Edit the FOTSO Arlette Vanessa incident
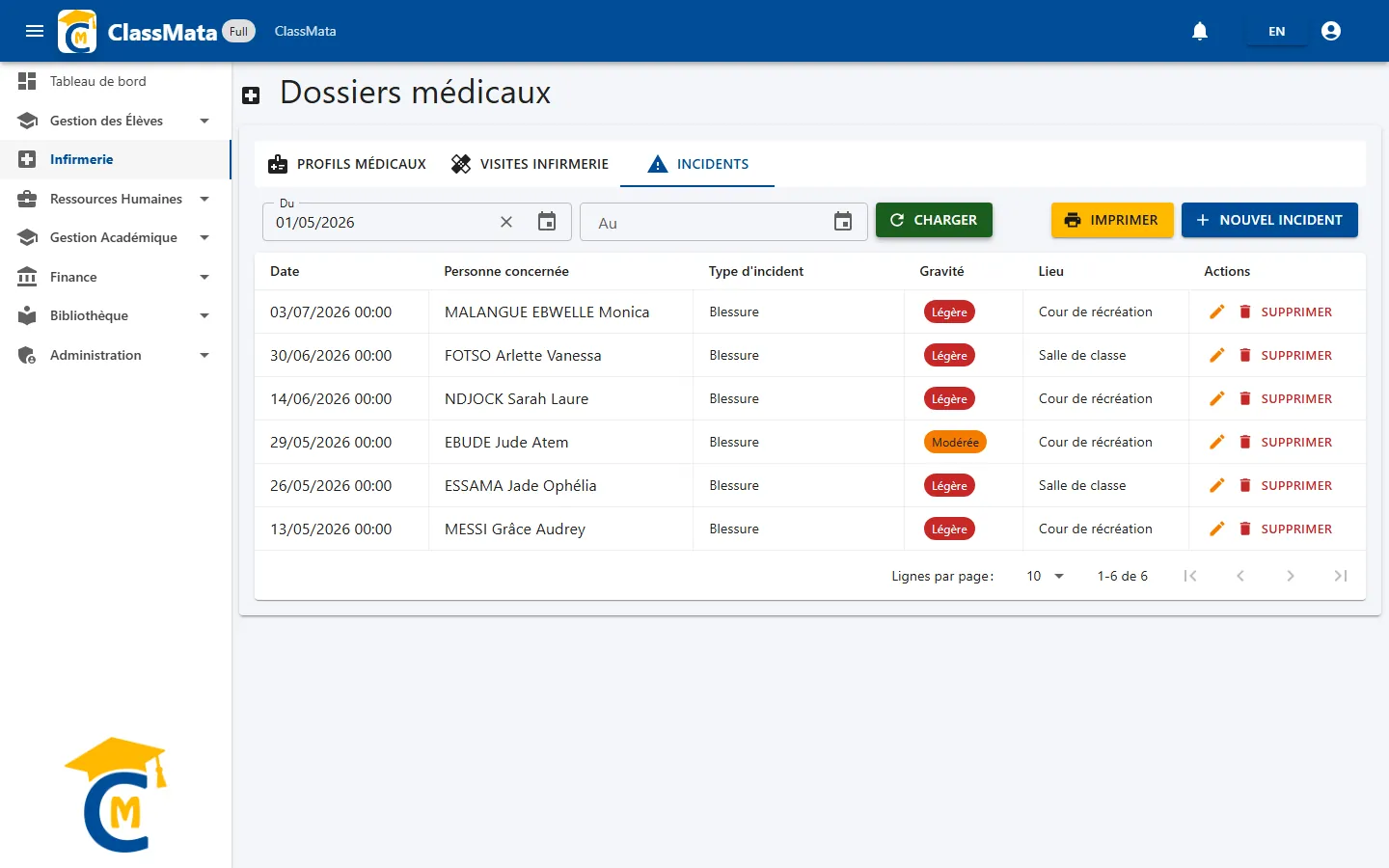Viewport: 1389px width, 868px height. pos(1217,355)
